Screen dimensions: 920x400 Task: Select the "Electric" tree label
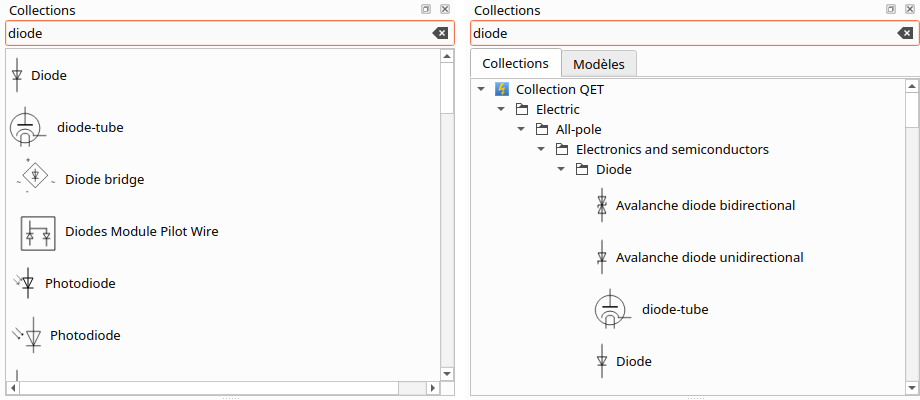click(557, 110)
